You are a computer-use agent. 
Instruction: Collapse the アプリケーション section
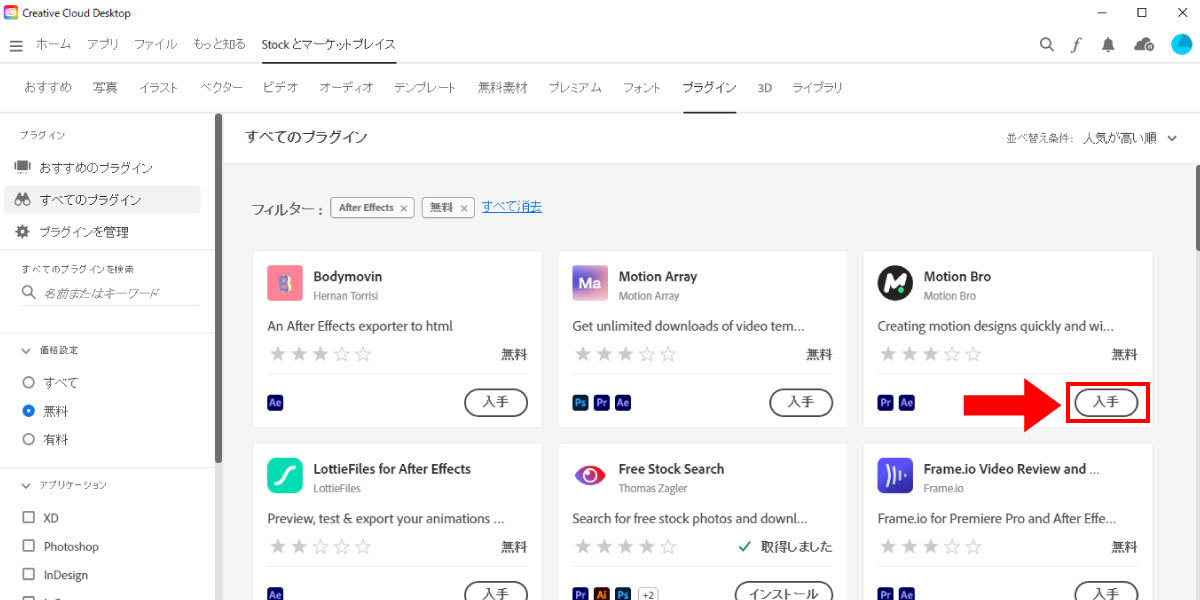click(26, 485)
